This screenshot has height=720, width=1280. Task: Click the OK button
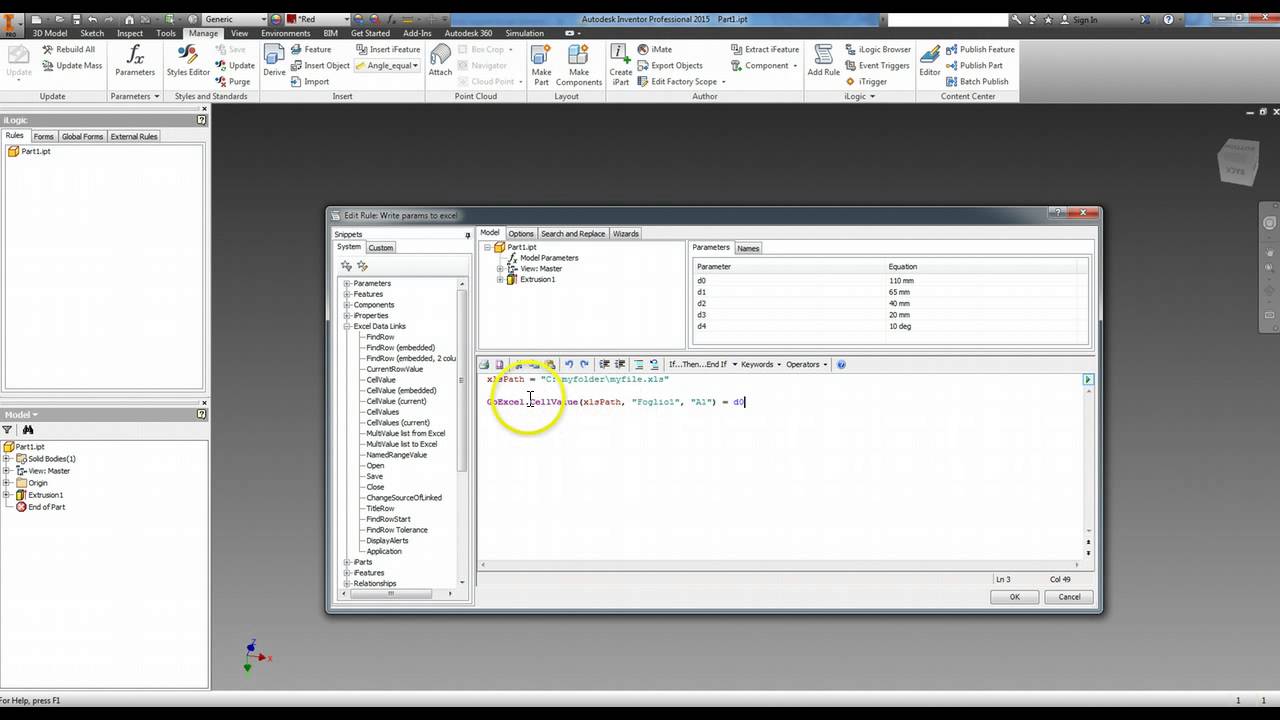click(1014, 597)
